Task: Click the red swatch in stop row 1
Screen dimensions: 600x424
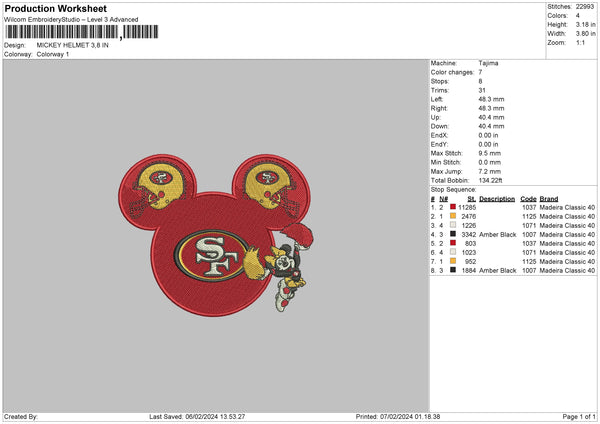Action: coord(453,207)
